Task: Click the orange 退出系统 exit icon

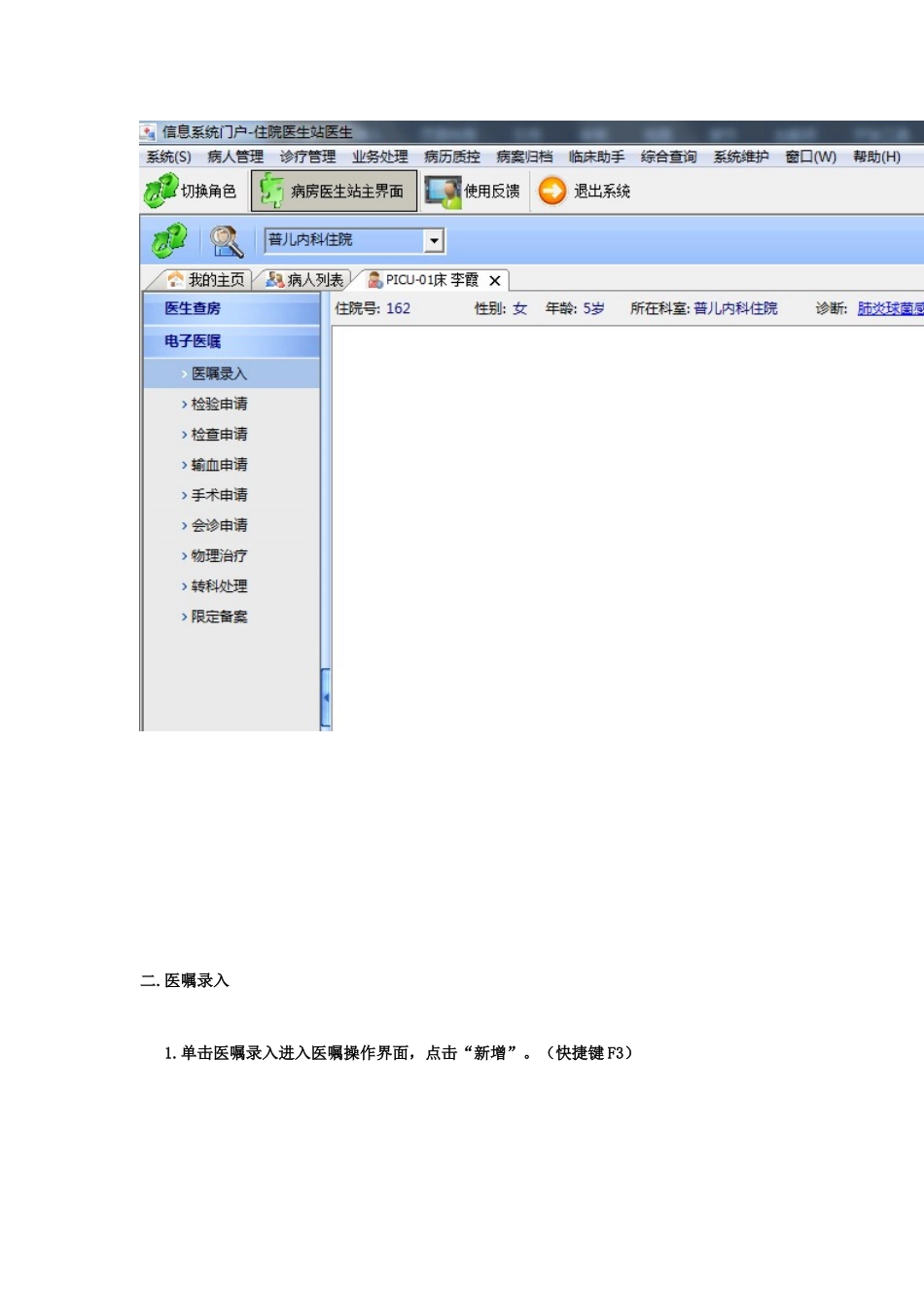Action: [552, 191]
